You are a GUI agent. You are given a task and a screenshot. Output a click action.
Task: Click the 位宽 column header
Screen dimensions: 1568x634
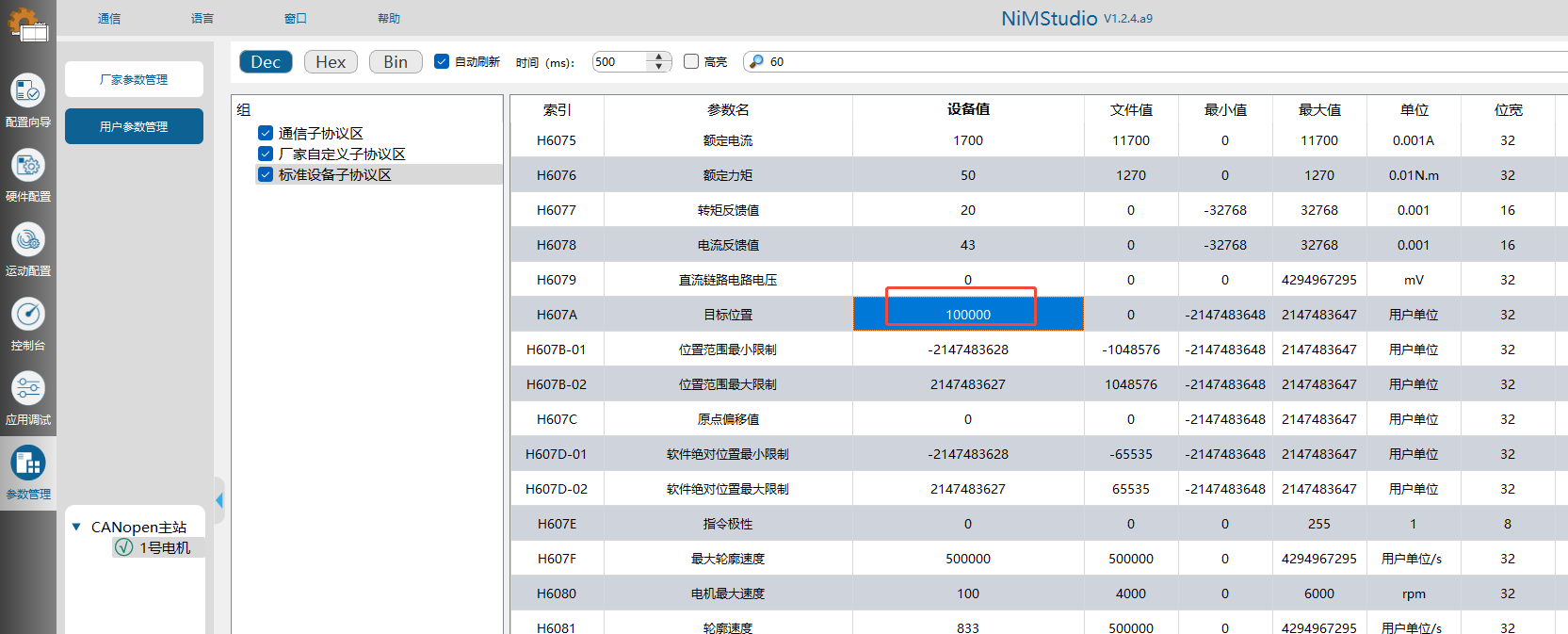tap(1508, 109)
